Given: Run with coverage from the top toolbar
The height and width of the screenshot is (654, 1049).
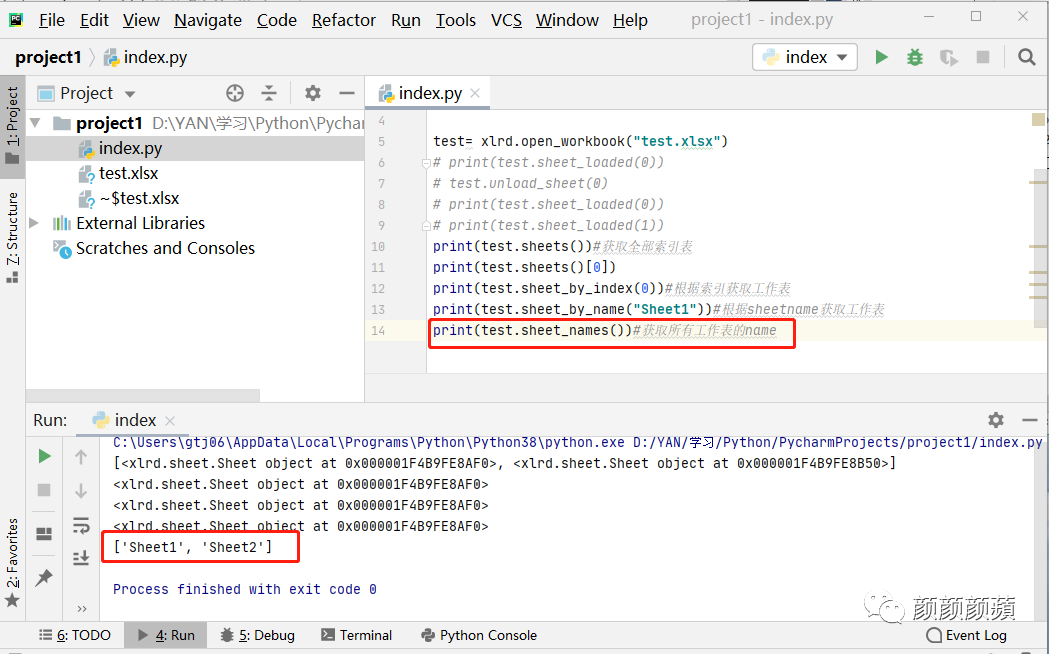Looking at the screenshot, I should [x=948, y=58].
